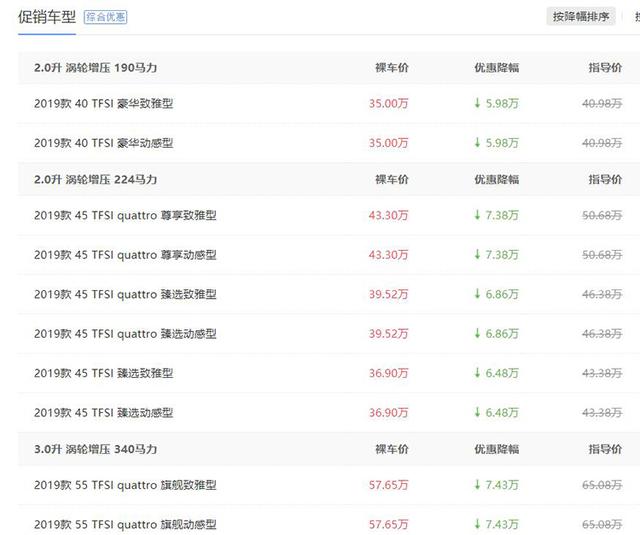Click the 2.0升 涡轮增压 224马力 group header
Viewport: 640px width, 535px height.
96,180
